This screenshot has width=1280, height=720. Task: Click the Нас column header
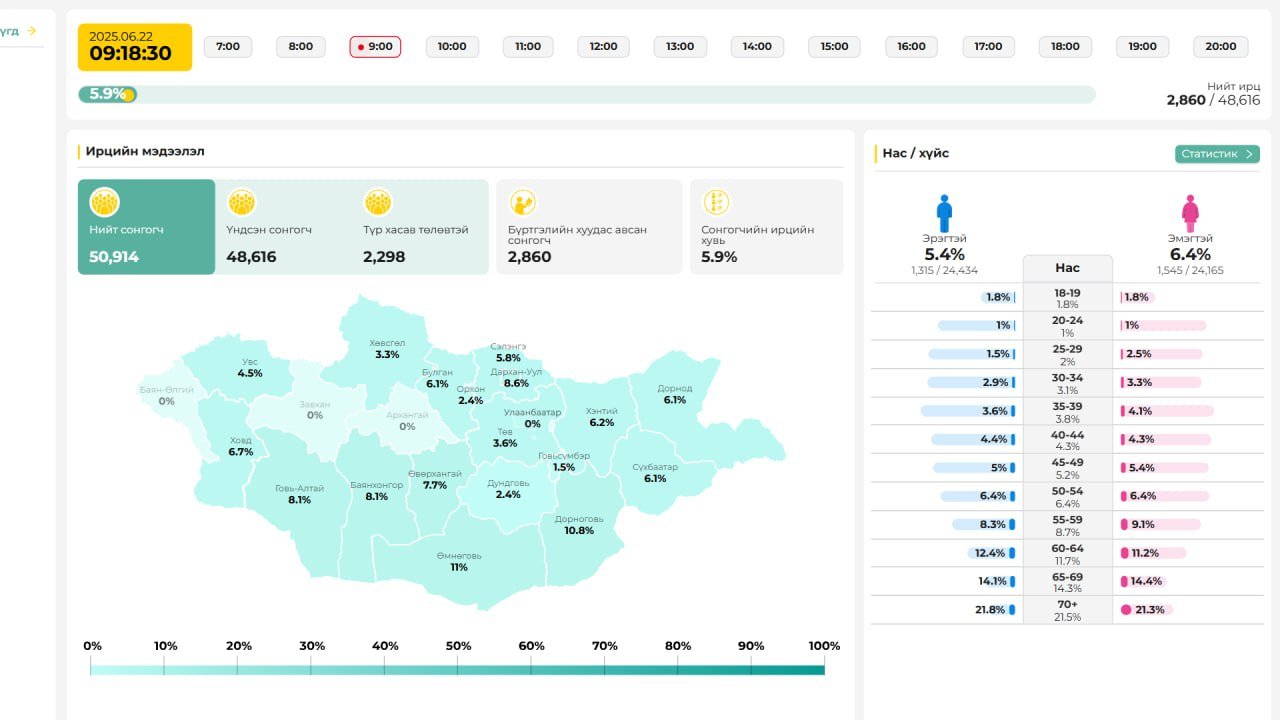coord(1067,268)
